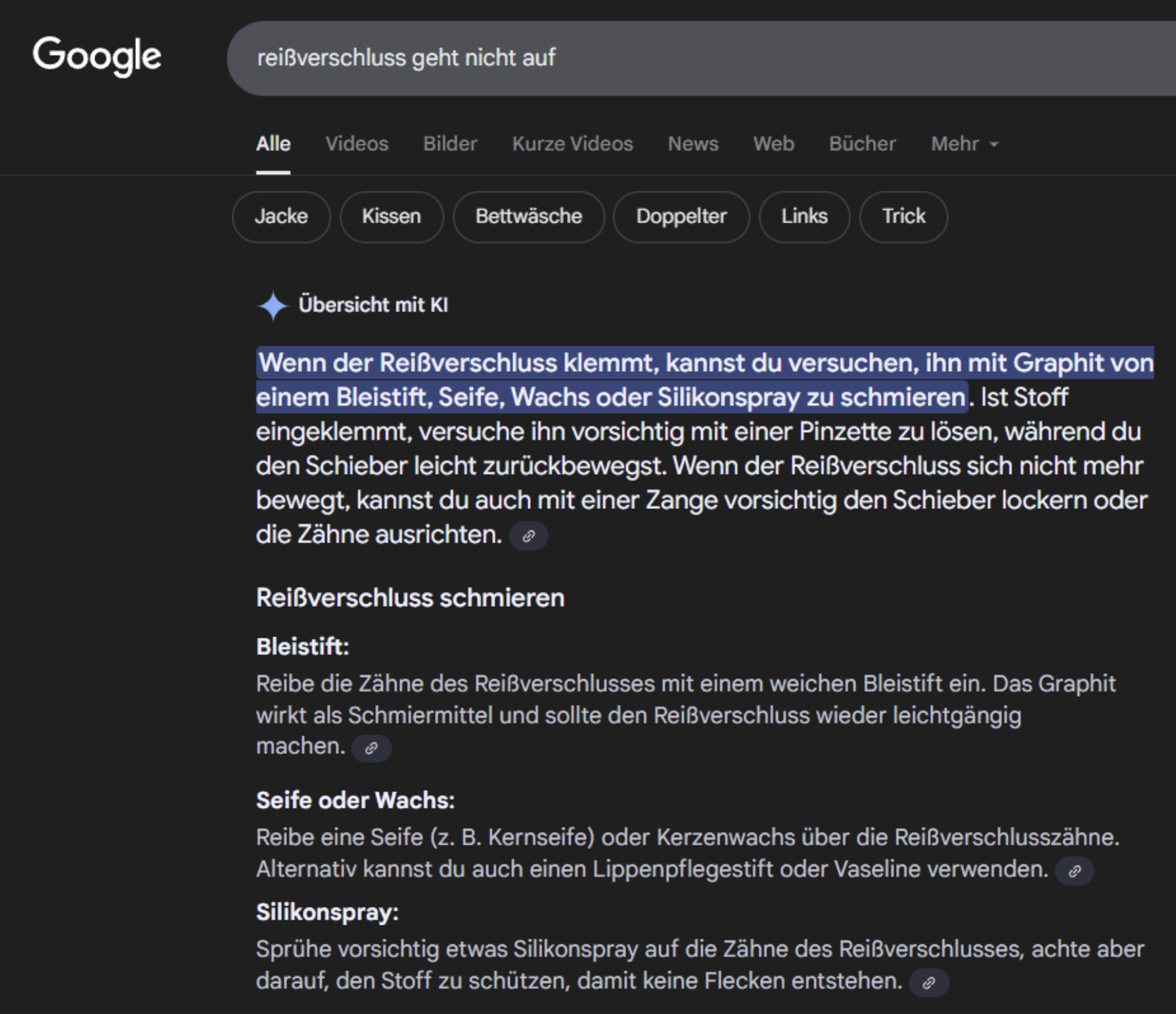This screenshot has height=1014, width=1176.
Task: Open source link icon in Silikonspray section
Action: [x=929, y=982]
